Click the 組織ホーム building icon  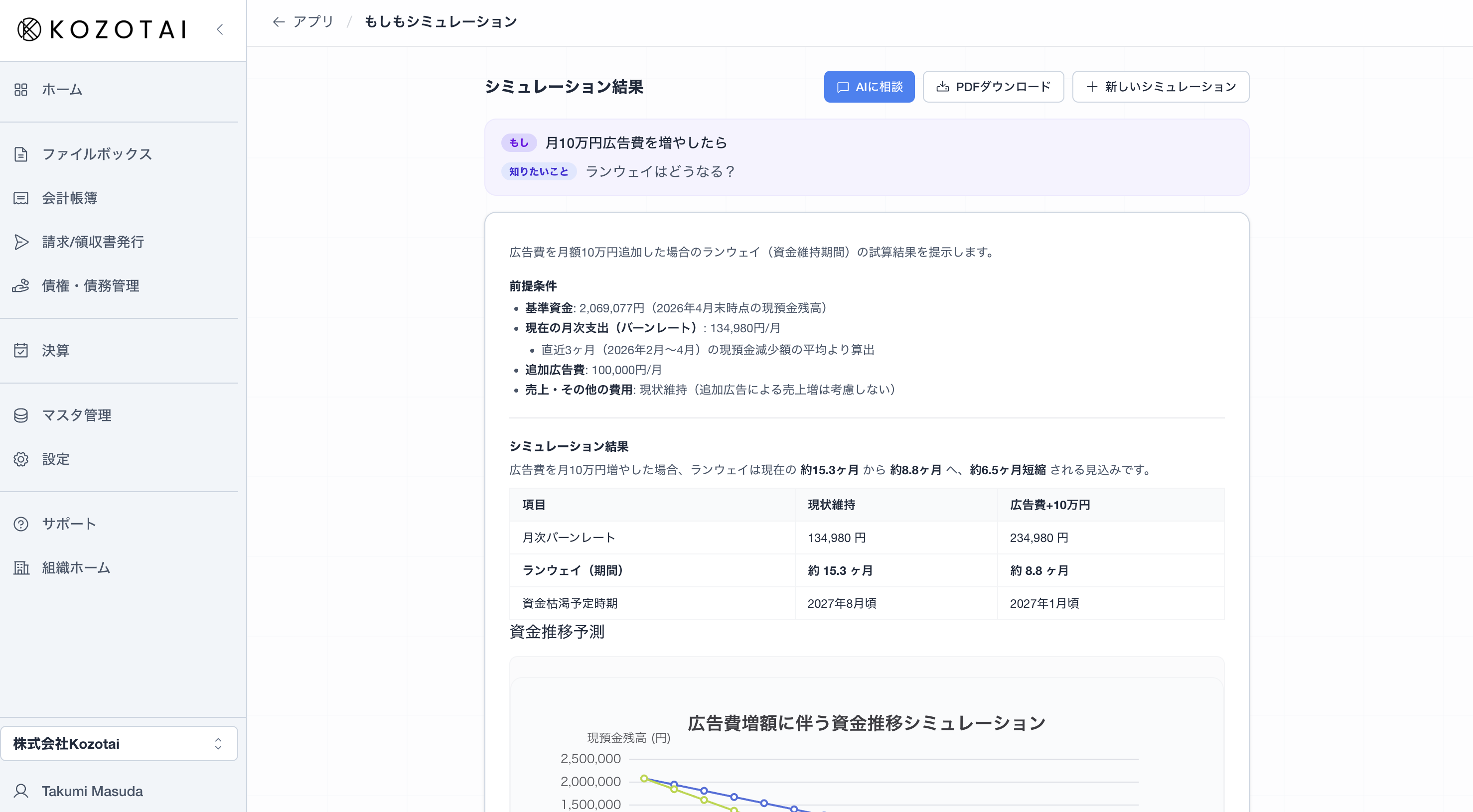[x=20, y=568]
